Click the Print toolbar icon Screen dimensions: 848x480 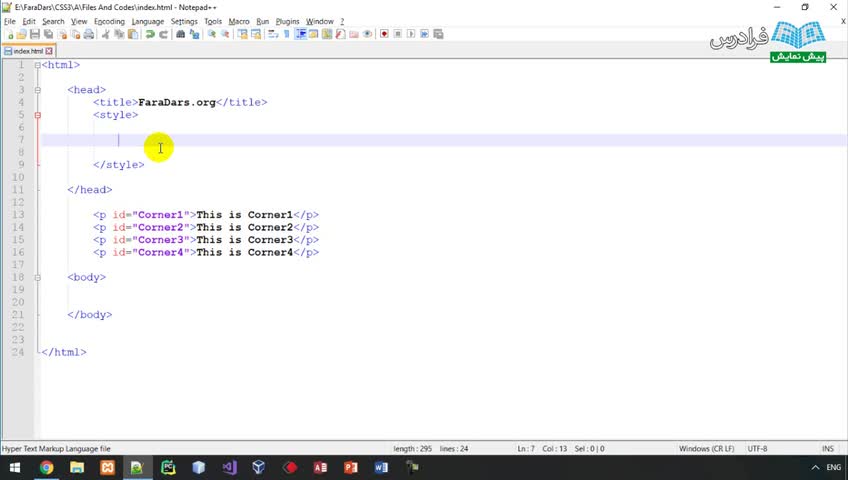(89, 34)
